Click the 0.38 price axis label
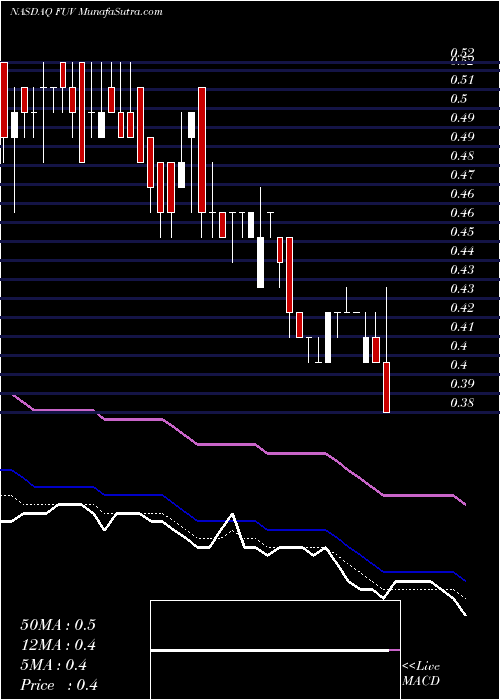 point(462,403)
